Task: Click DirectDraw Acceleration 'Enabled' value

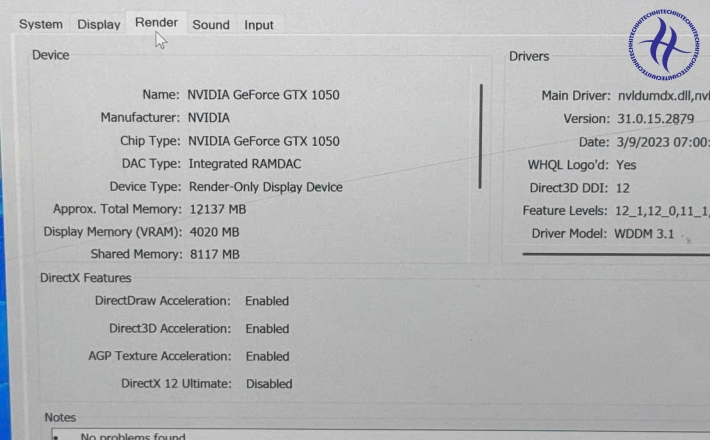Action: (x=267, y=301)
